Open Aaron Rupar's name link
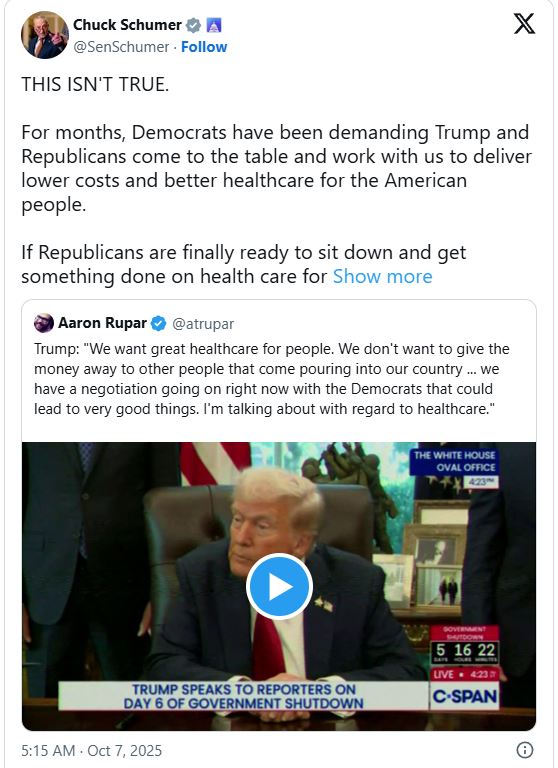558x768 pixels. [x=102, y=323]
